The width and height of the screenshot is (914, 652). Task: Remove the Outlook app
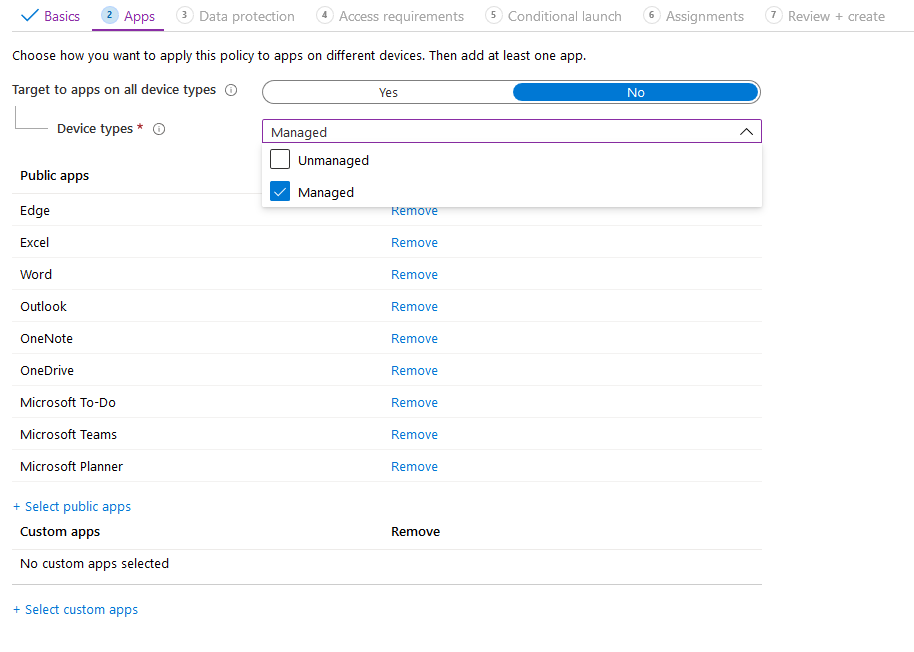pos(414,306)
